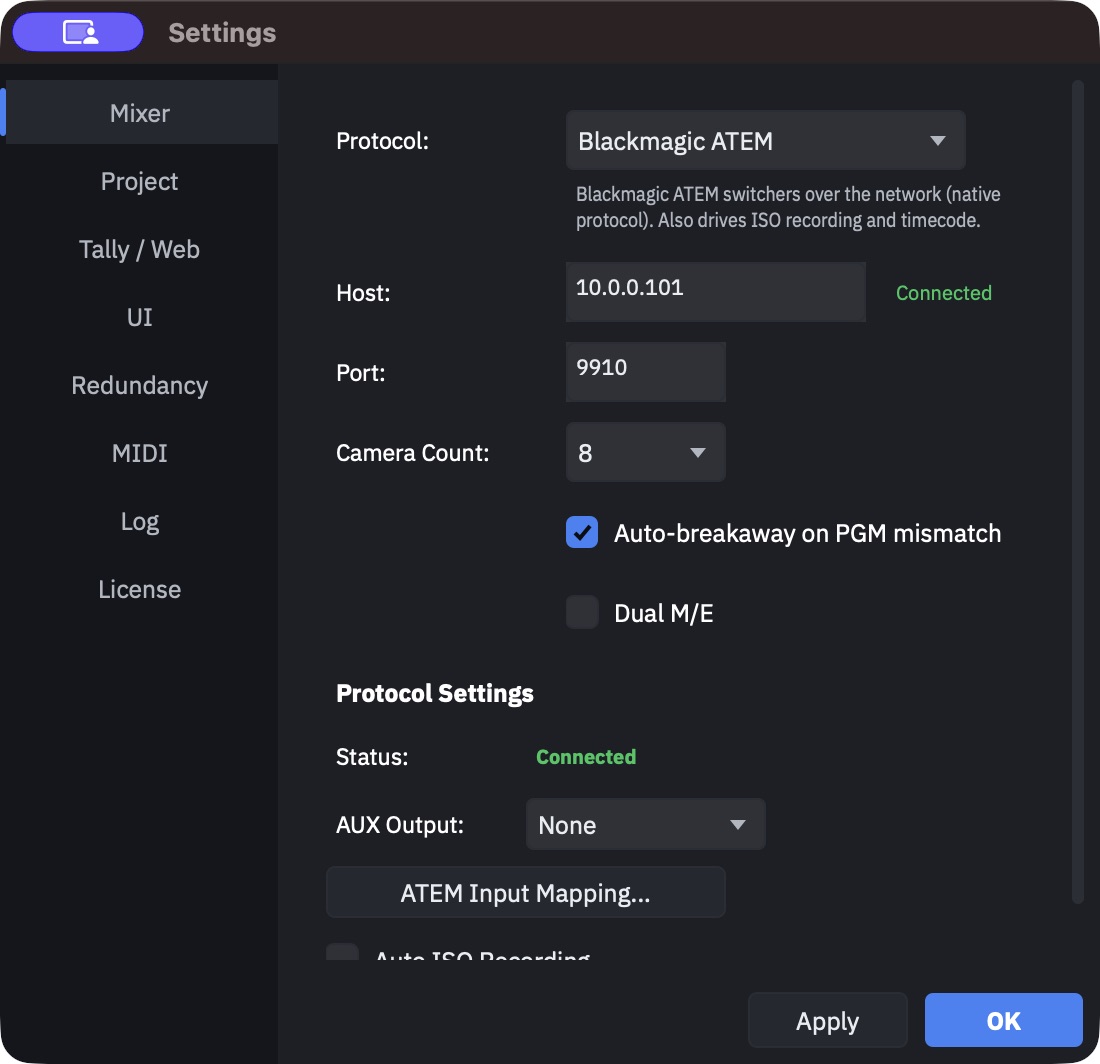The height and width of the screenshot is (1064, 1100).
Task: Click the Blackmagic ATEM protocol description text
Action: 788,207
